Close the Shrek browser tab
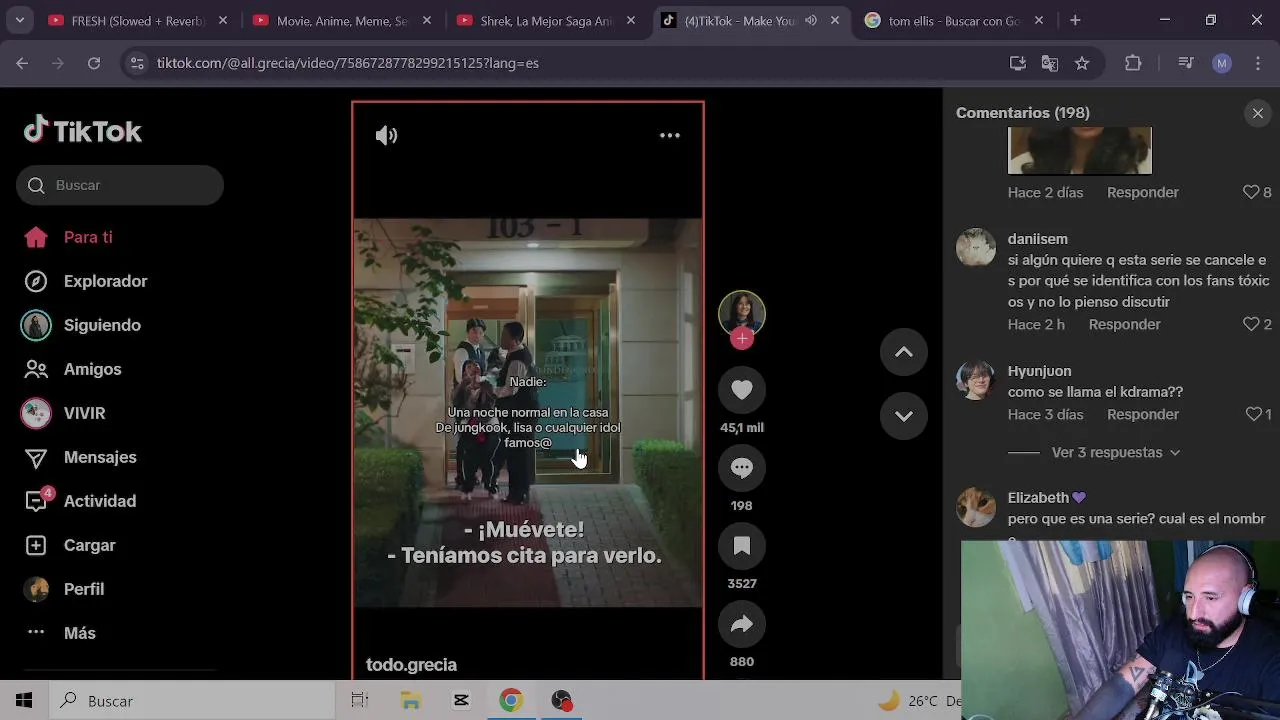Screen dimensions: 1280x720 tap(631, 20)
